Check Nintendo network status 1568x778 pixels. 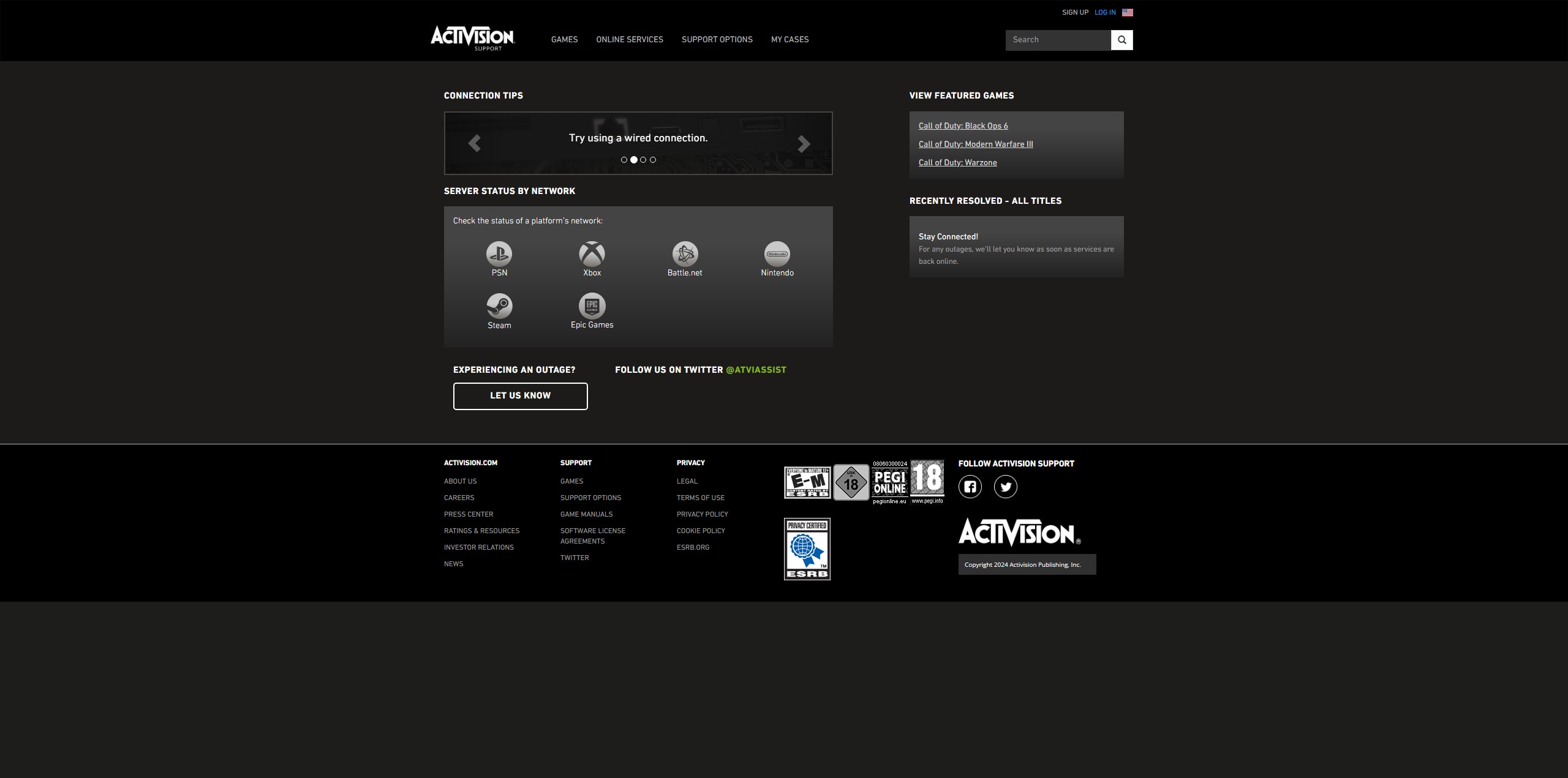point(777,253)
